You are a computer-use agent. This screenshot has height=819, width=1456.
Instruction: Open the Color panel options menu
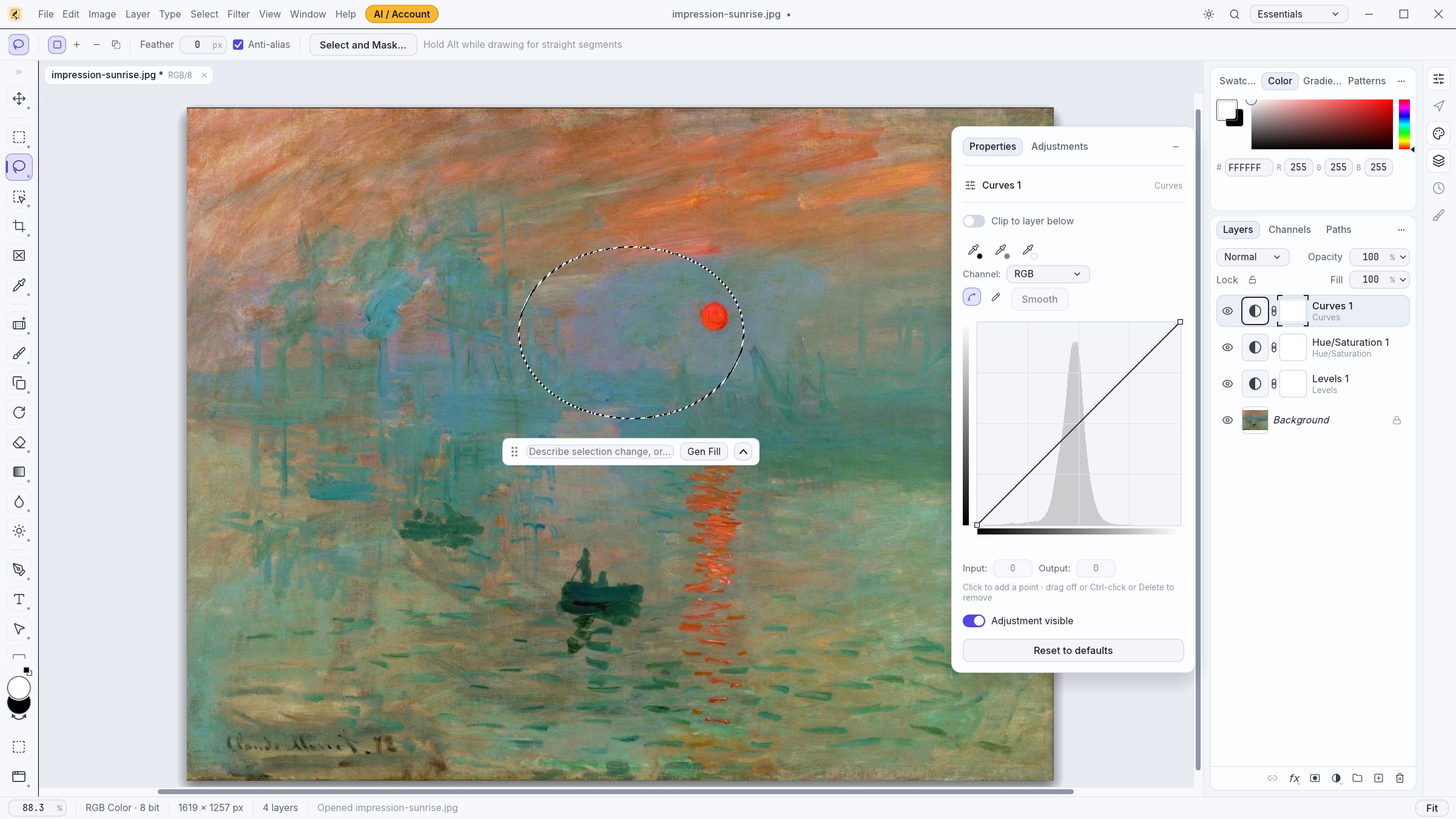(x=1401, y=81)
